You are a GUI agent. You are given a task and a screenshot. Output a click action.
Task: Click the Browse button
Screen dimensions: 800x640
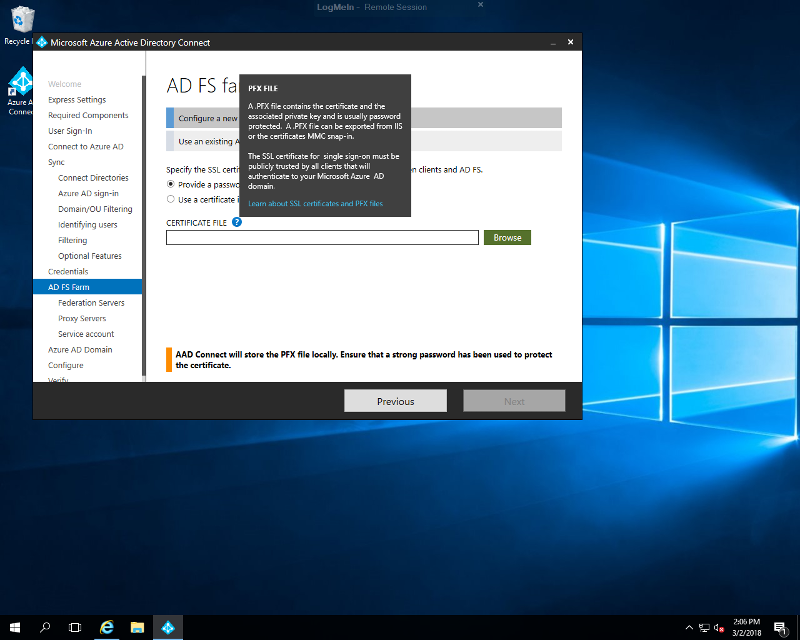507,237
